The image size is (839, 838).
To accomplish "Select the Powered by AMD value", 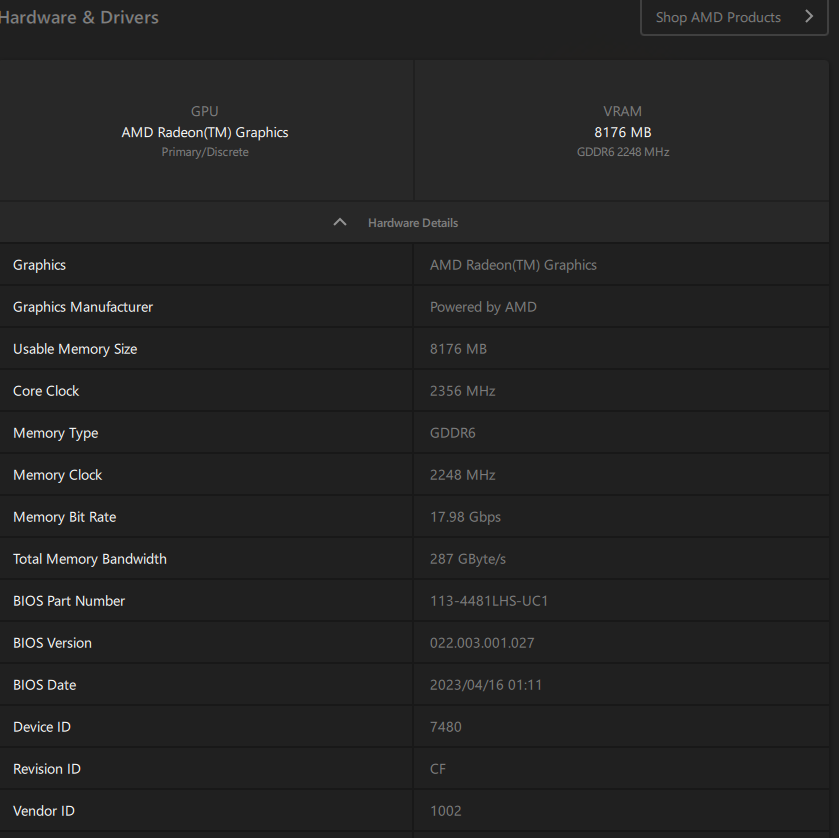I will [483, 307].
